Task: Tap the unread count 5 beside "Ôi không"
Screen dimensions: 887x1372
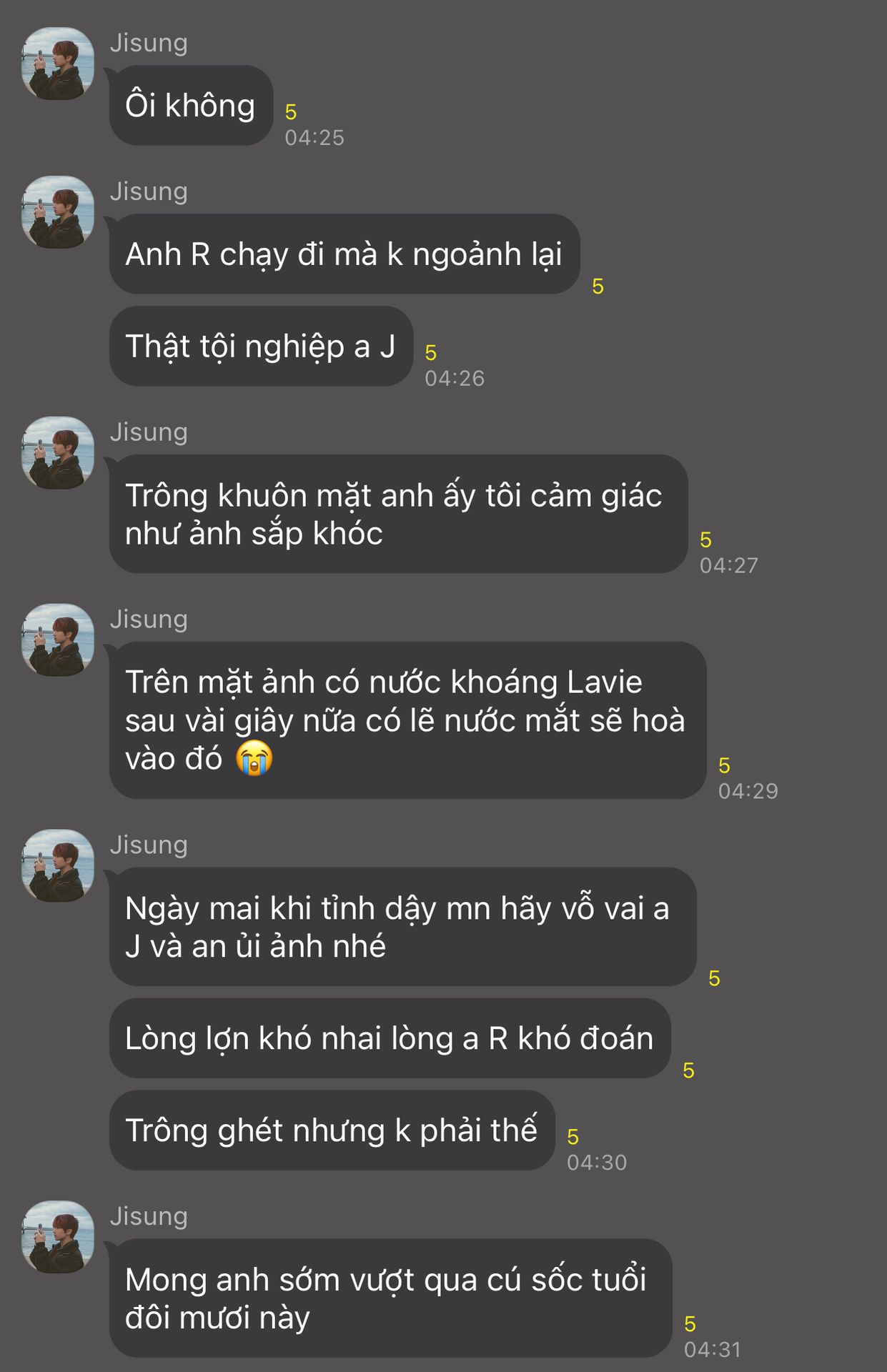Action: pyautogui.click(x=291, y=112)
